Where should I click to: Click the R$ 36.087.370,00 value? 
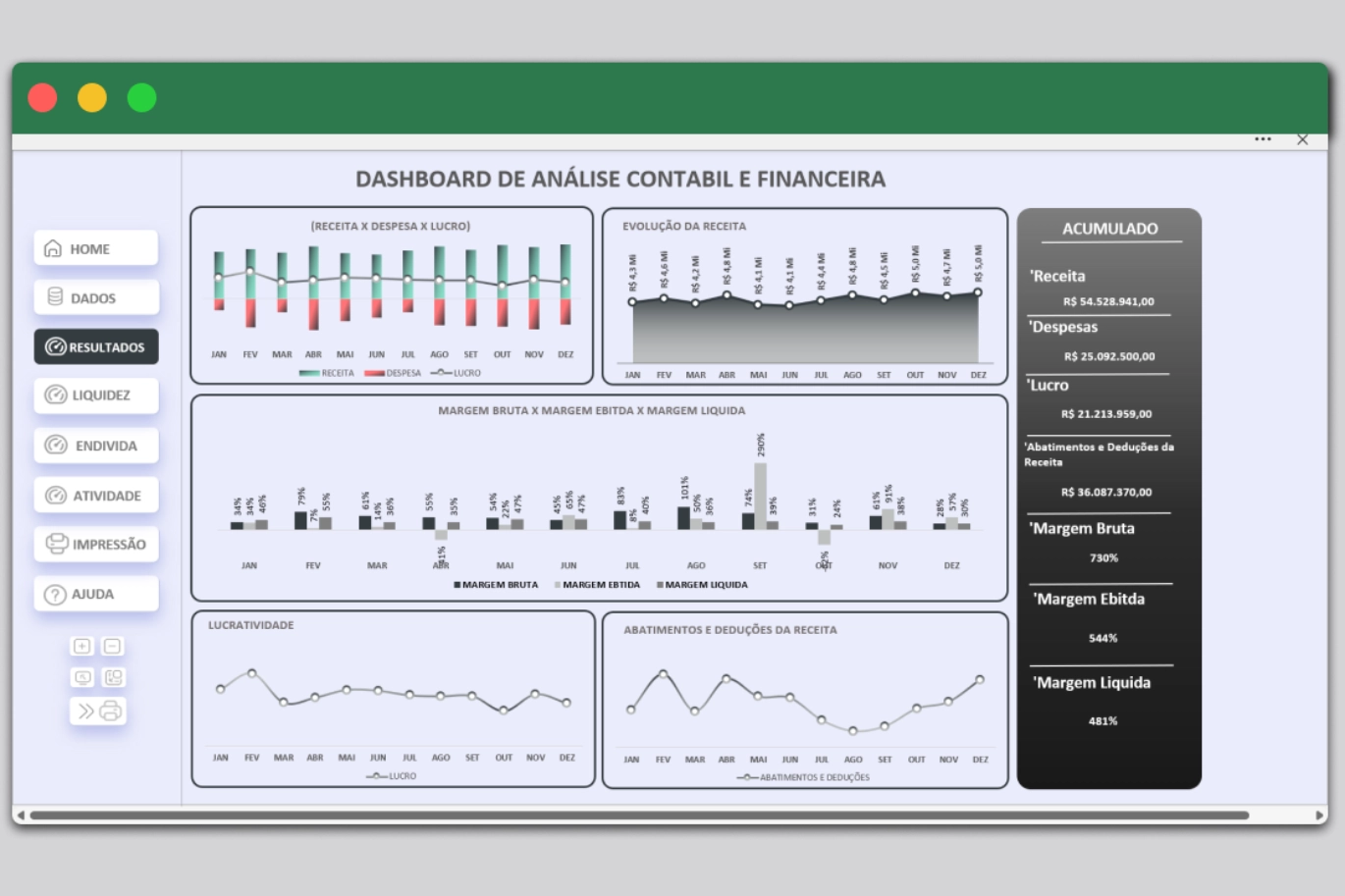1106,492
